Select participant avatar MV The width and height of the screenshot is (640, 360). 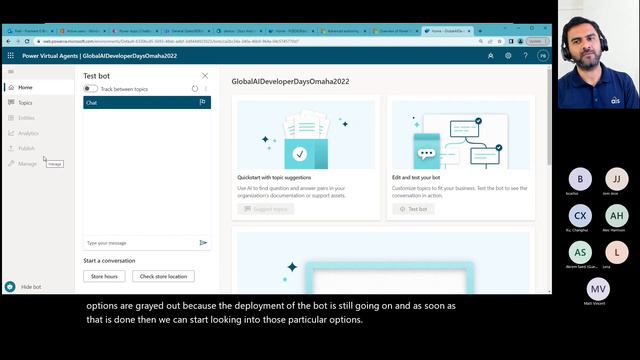coord(598,289)
